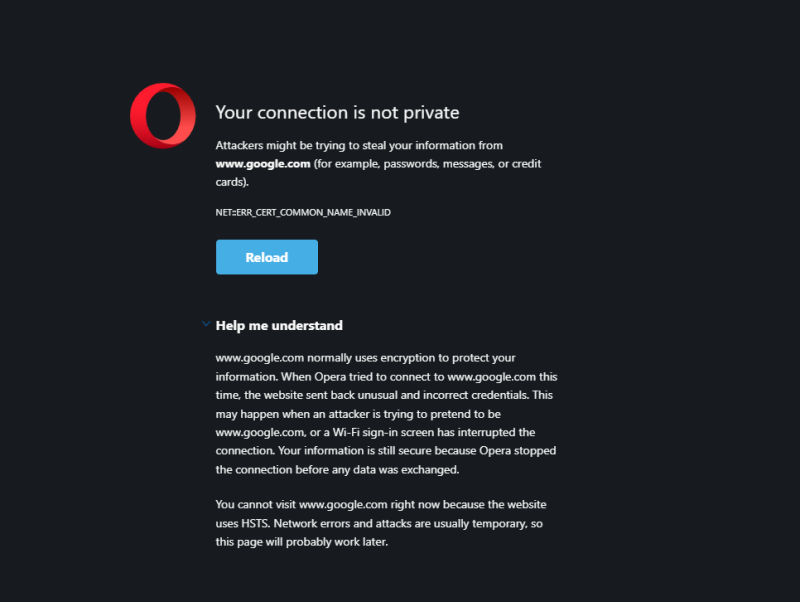This screenshot has height=602, width=800.
Task: Click the word HSTS in the explanation
Action: [258, 523]
